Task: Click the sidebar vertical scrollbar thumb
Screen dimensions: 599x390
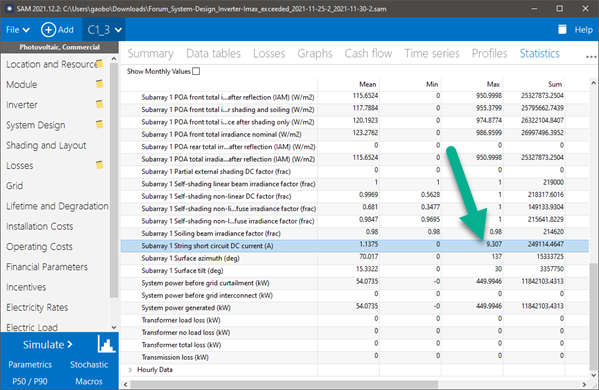Action: (113, 180)
